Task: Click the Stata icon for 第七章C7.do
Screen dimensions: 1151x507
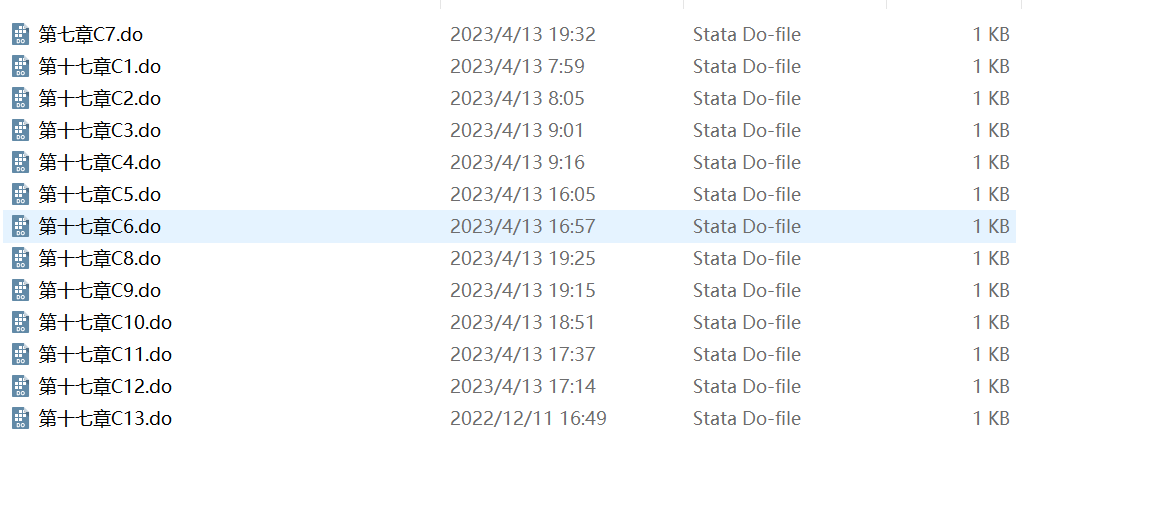Action: [21, 35]
